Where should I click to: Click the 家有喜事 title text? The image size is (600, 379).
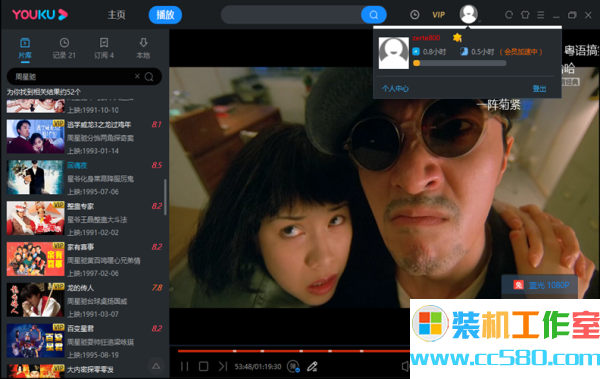[x=80, y=247]
